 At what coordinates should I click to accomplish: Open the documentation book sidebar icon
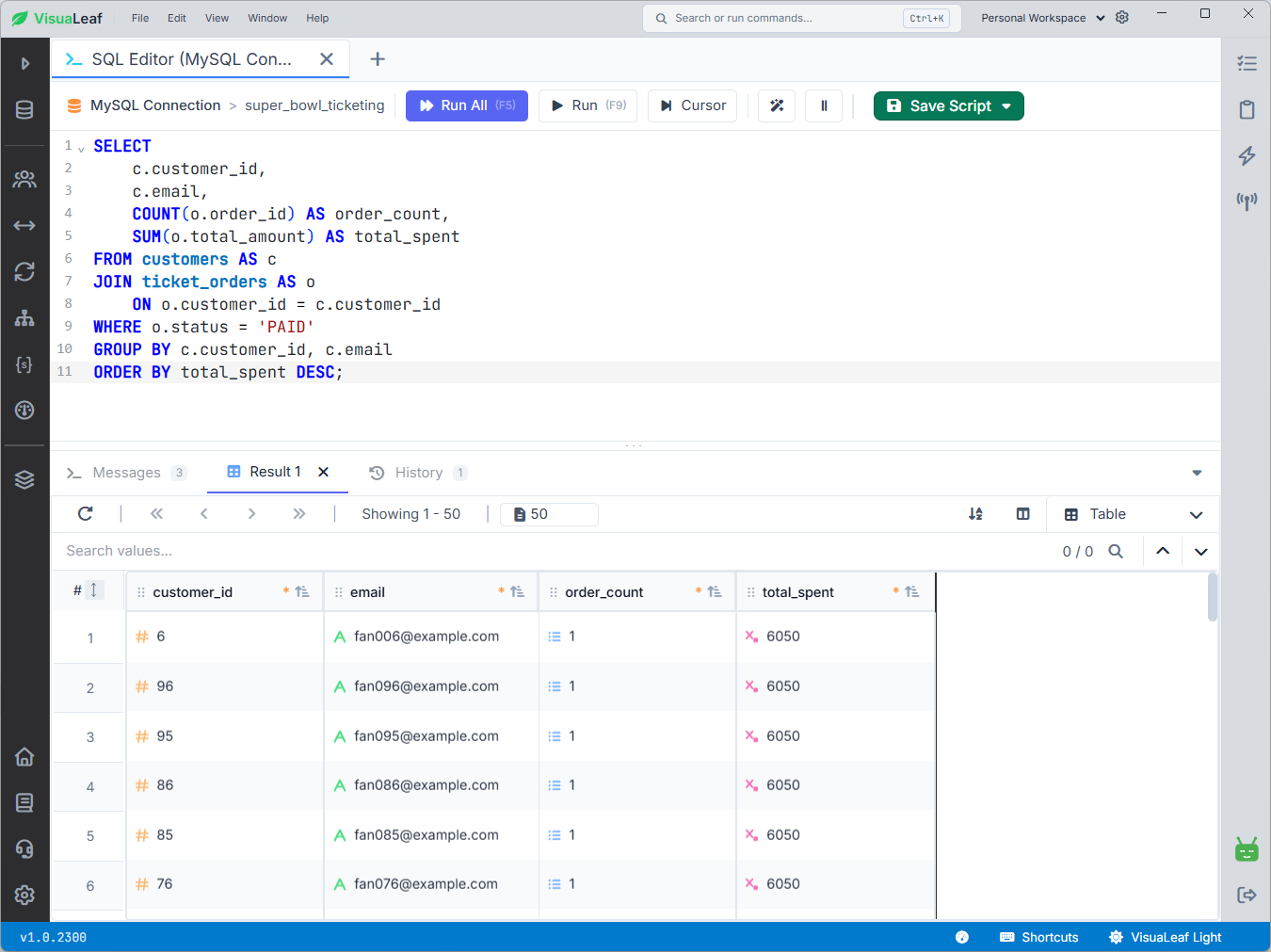(x=24, y=802)
